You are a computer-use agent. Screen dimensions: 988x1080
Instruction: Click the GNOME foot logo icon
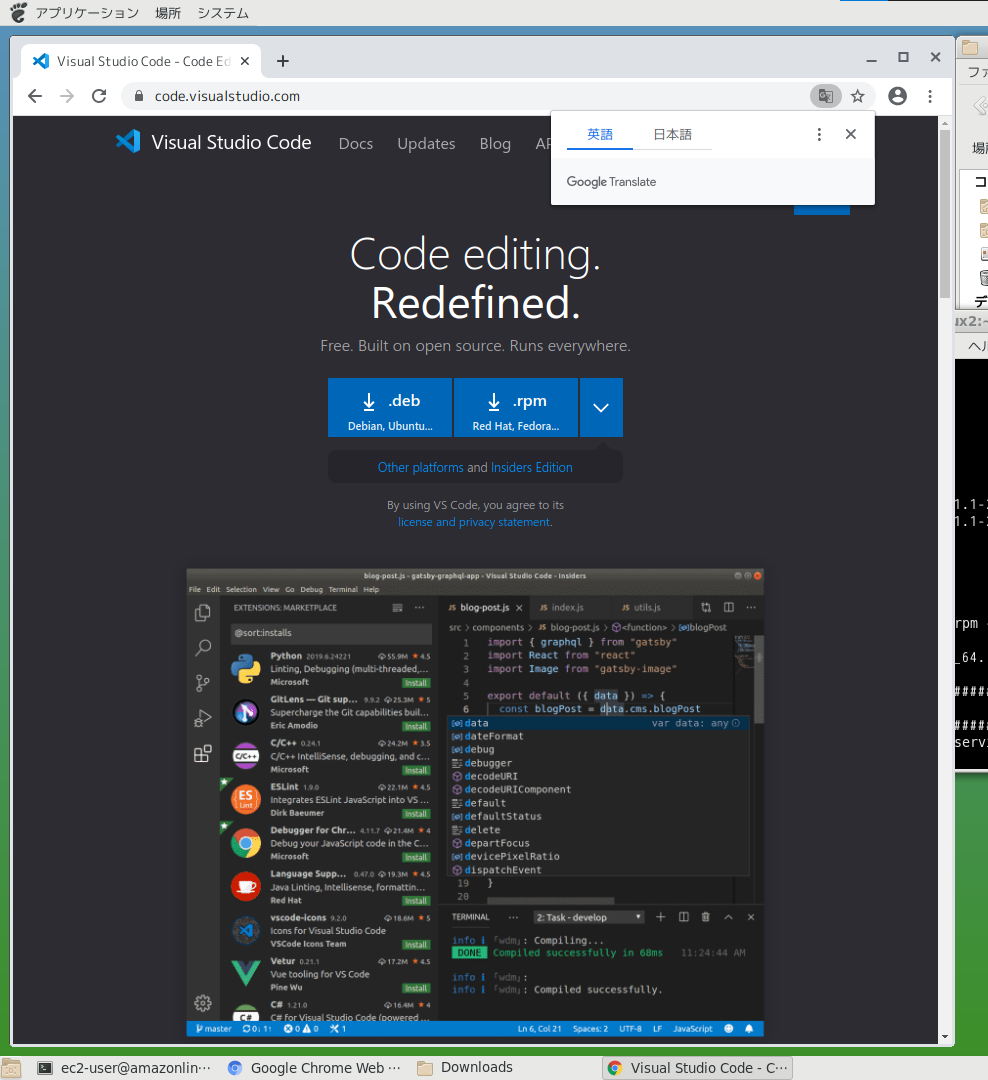tap(18, 12)
